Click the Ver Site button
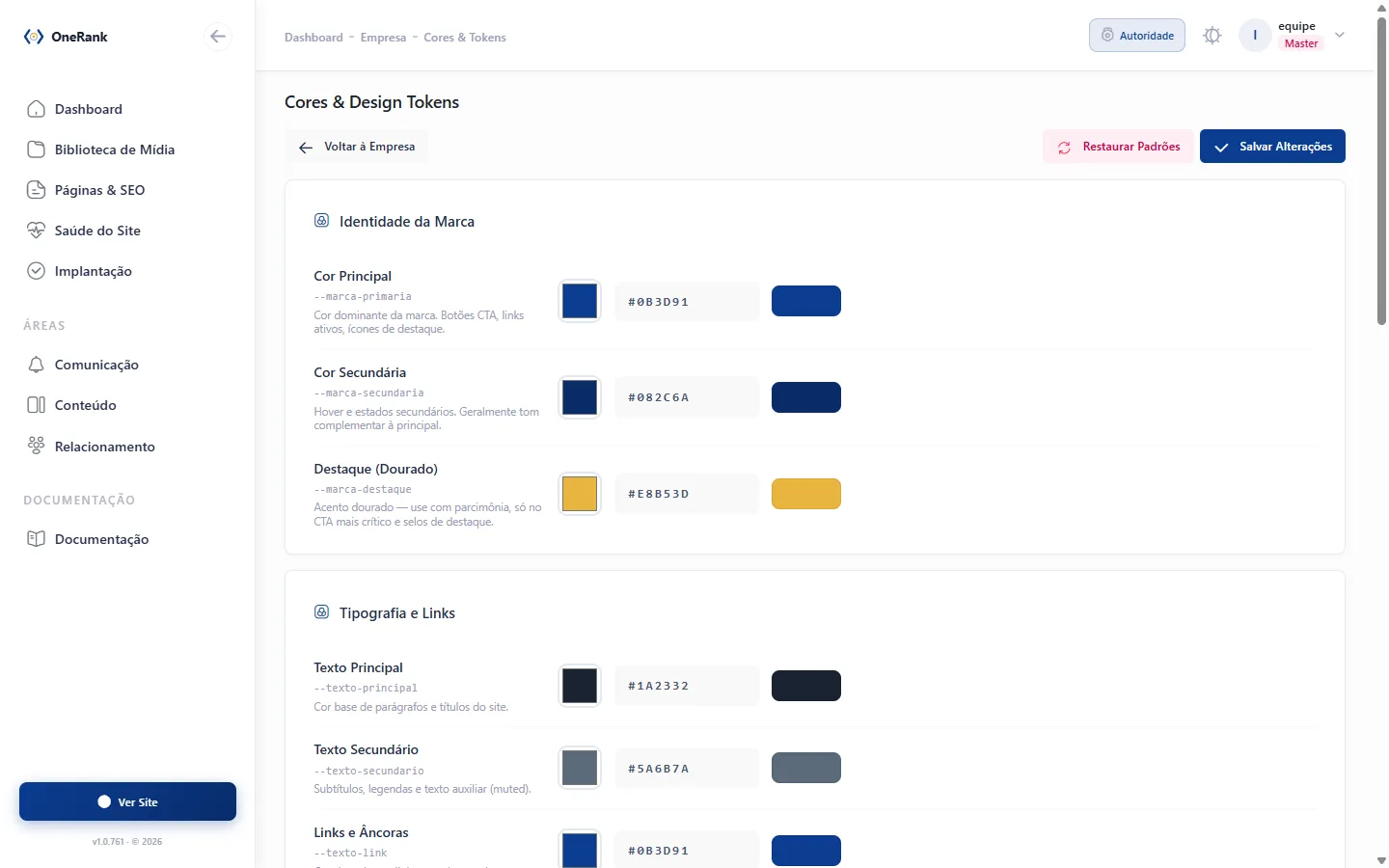This screenshot has height=868, width=1389. click(x=127, y=801)
